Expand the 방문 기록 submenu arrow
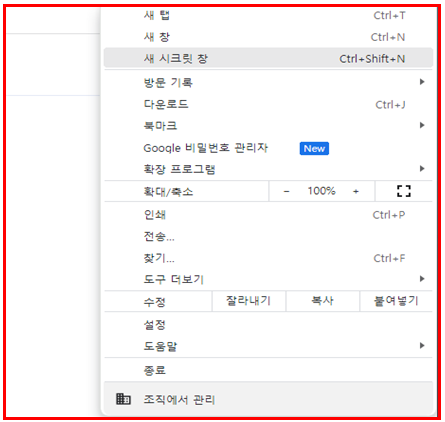Image resolution: width=445 pixels, height=422 pixels. (422, 82)
